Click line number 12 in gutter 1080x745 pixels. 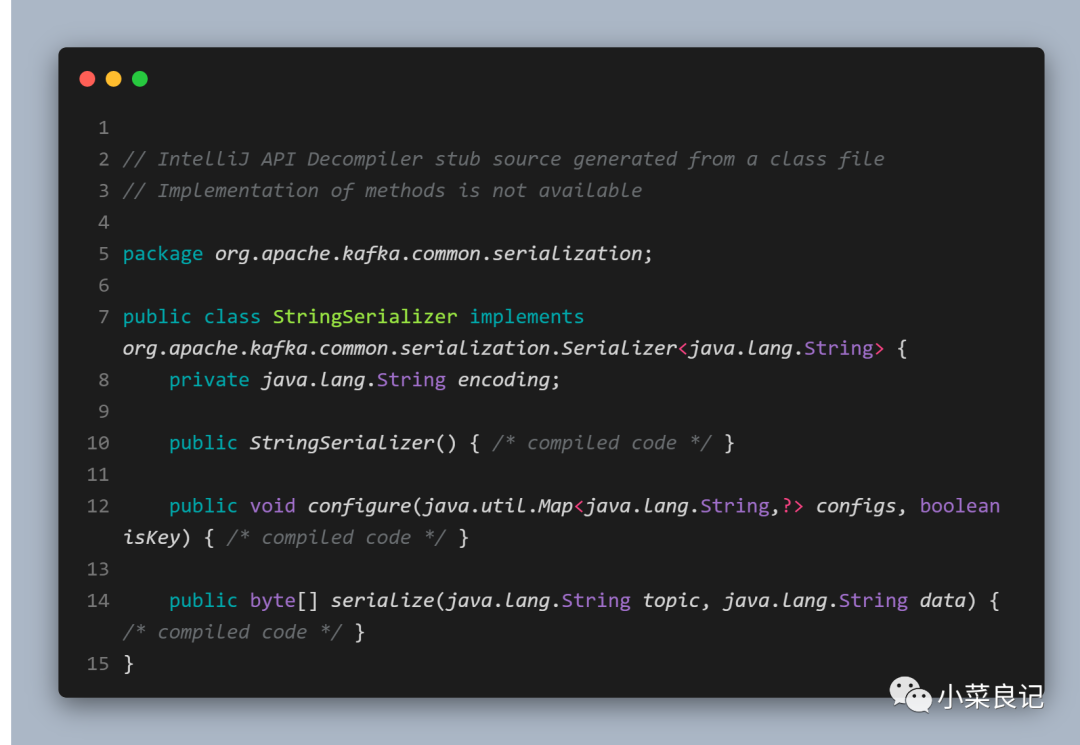98,507
